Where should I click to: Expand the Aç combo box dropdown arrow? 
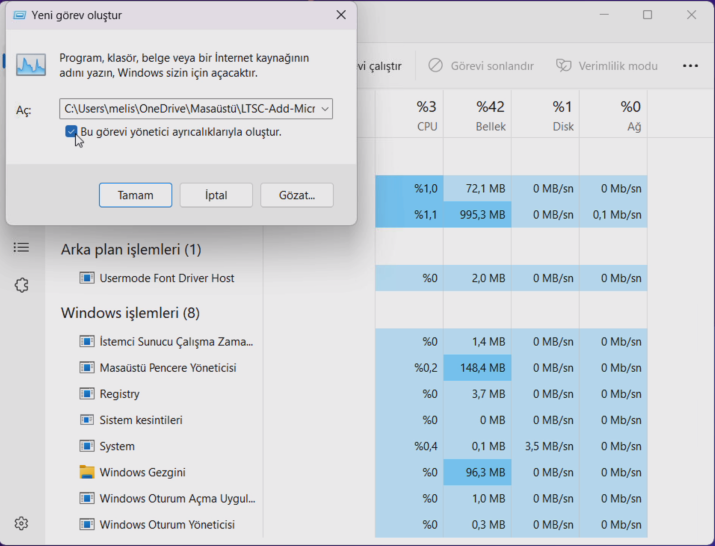coord(323,109)
